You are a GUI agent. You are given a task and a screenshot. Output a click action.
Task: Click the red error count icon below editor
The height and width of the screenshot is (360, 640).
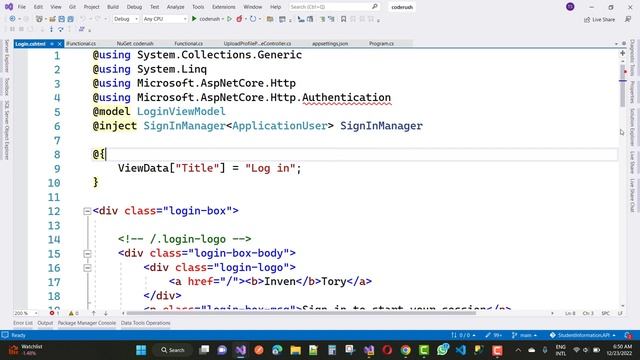click(52, 313)
